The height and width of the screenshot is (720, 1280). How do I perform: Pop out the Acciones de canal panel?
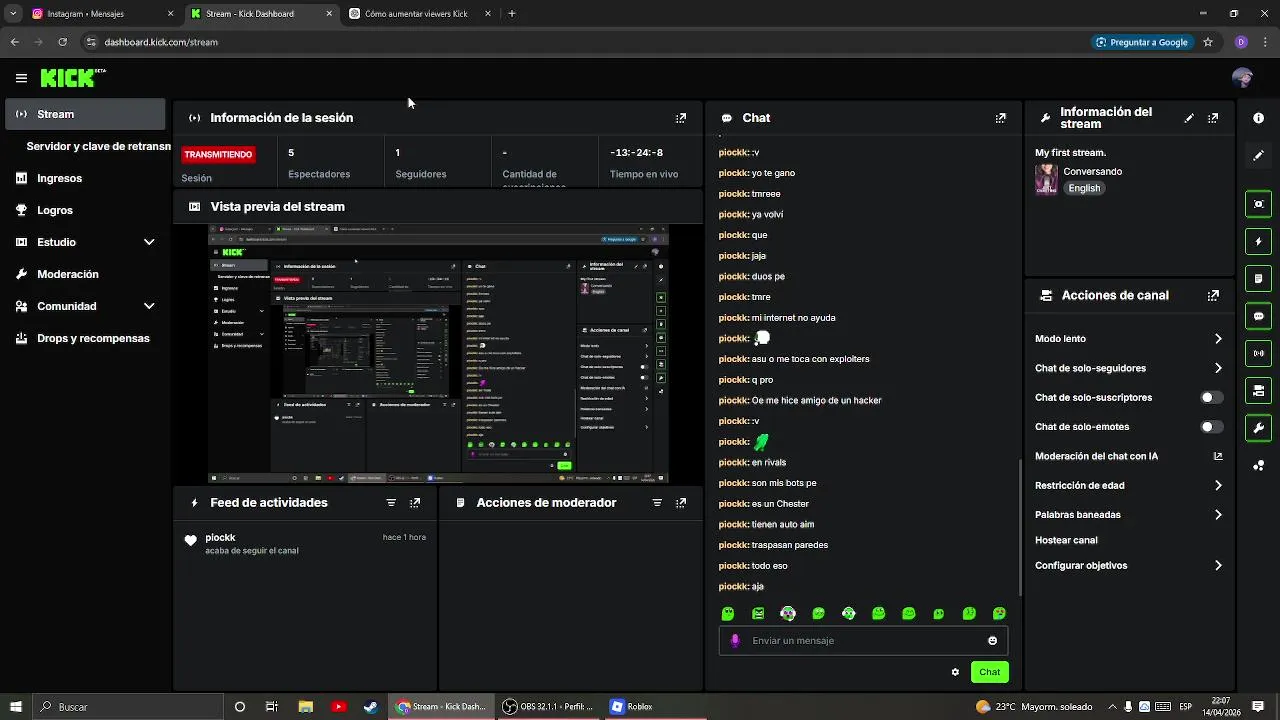click(1213, 296)
